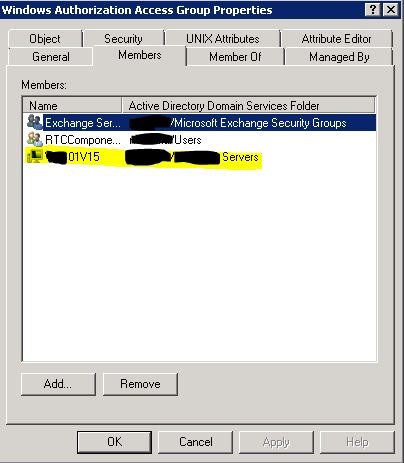Close the properties dialog with X
The height and width of the screenshot is (463, 404).
tap(390, 10)
